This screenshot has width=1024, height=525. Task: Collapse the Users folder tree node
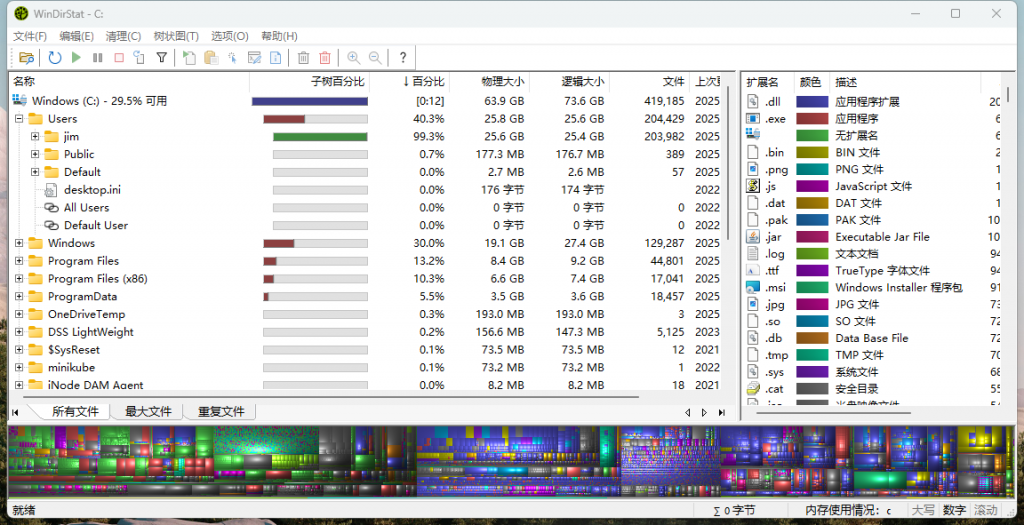point(19,119)
